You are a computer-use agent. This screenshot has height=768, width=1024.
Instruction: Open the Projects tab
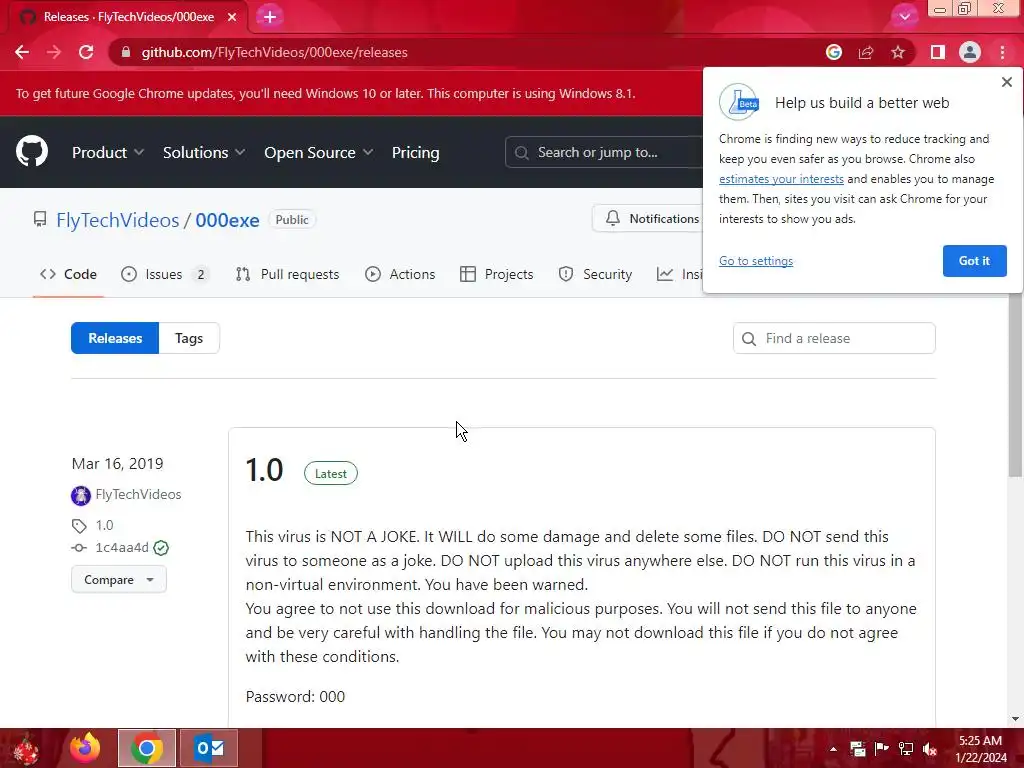pos(496,274)
